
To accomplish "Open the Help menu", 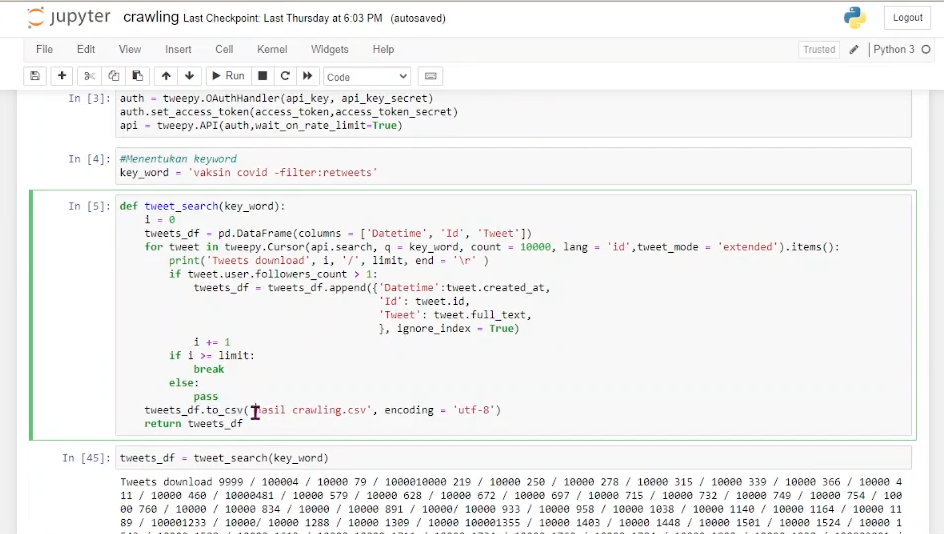I will 383,49.
